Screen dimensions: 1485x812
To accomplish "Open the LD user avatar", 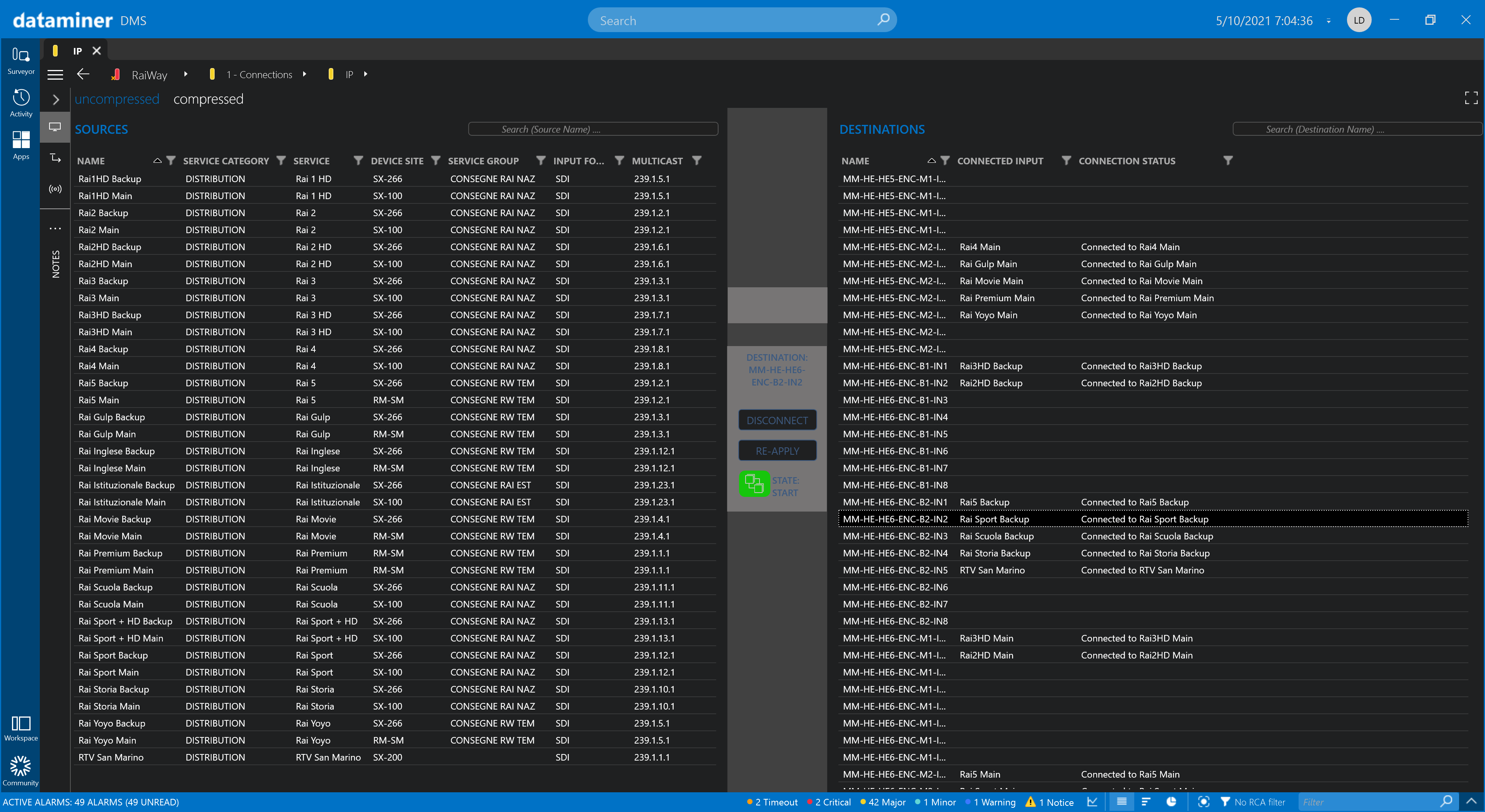I will coord(1359,20).
